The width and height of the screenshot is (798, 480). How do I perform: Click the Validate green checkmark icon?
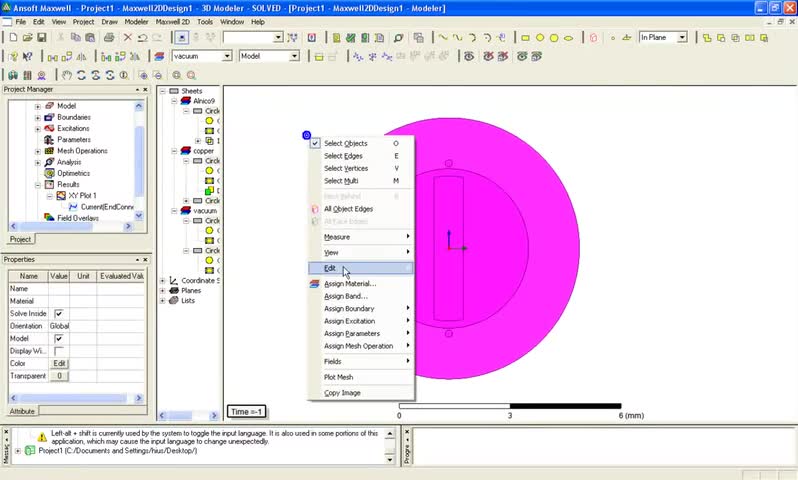pos(351,38)
